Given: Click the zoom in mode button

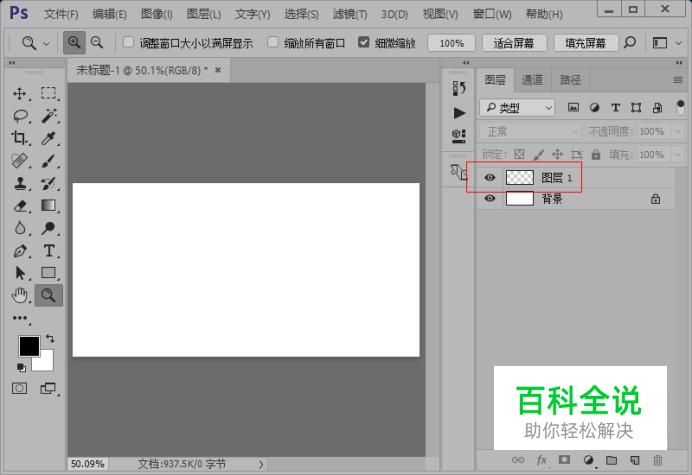Looking at the screenshot, I should (74, 42).
